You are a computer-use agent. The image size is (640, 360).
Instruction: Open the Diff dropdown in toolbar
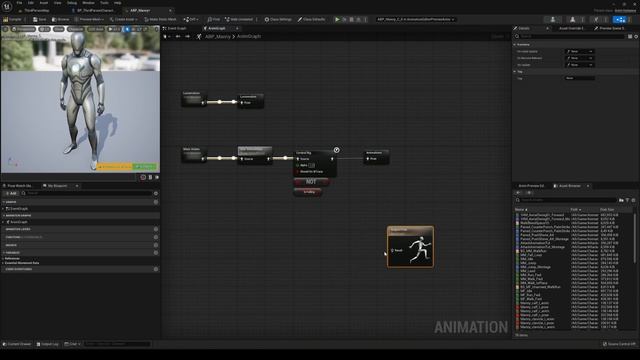point(191,19)
